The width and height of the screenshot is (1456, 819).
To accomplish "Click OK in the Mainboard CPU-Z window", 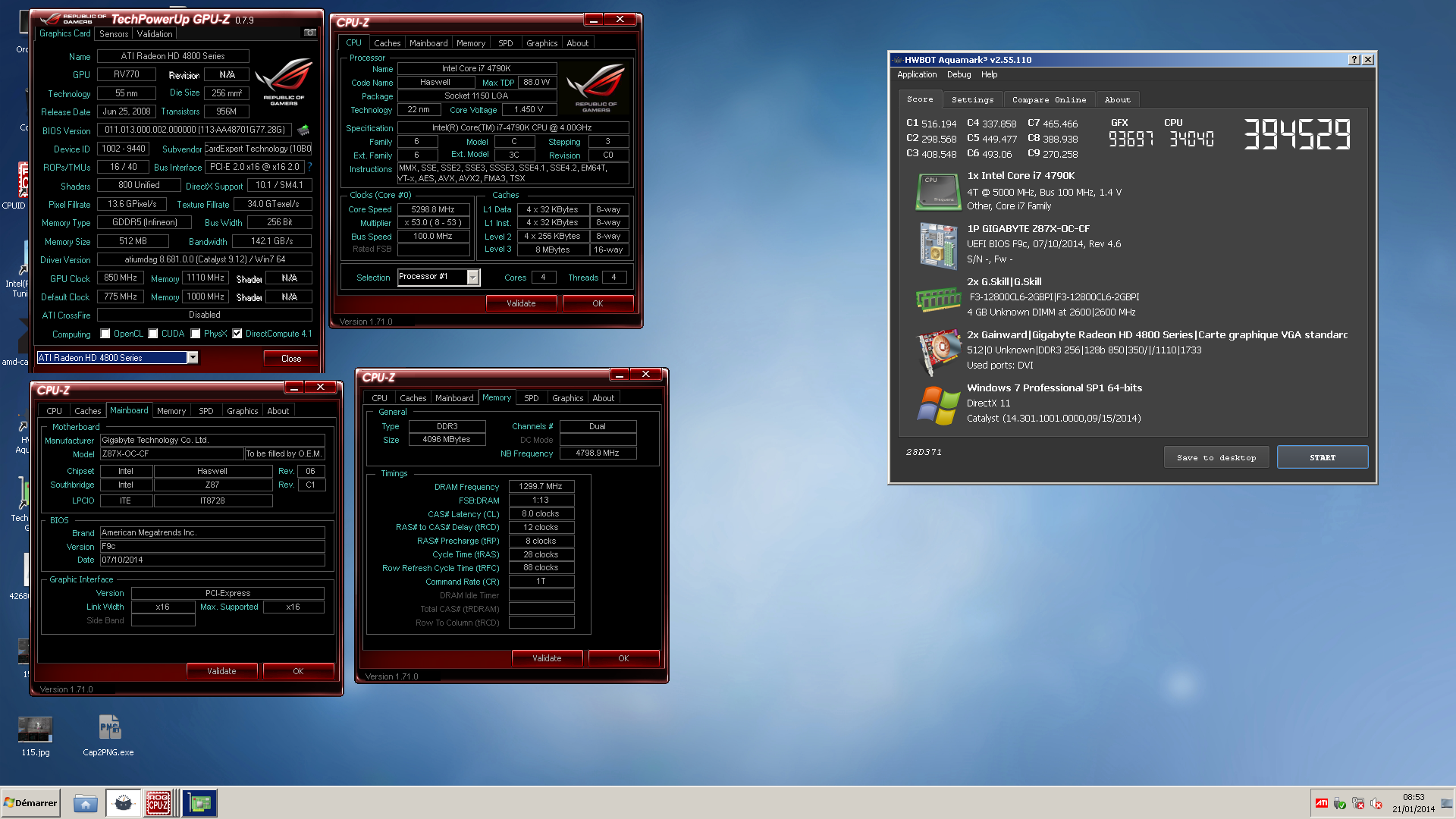I will coord(298,671).
